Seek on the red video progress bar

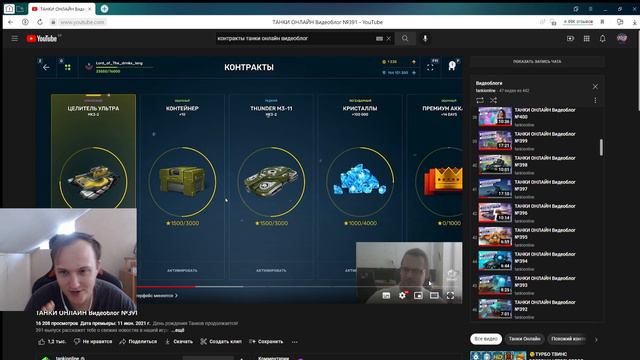[165, 287]
